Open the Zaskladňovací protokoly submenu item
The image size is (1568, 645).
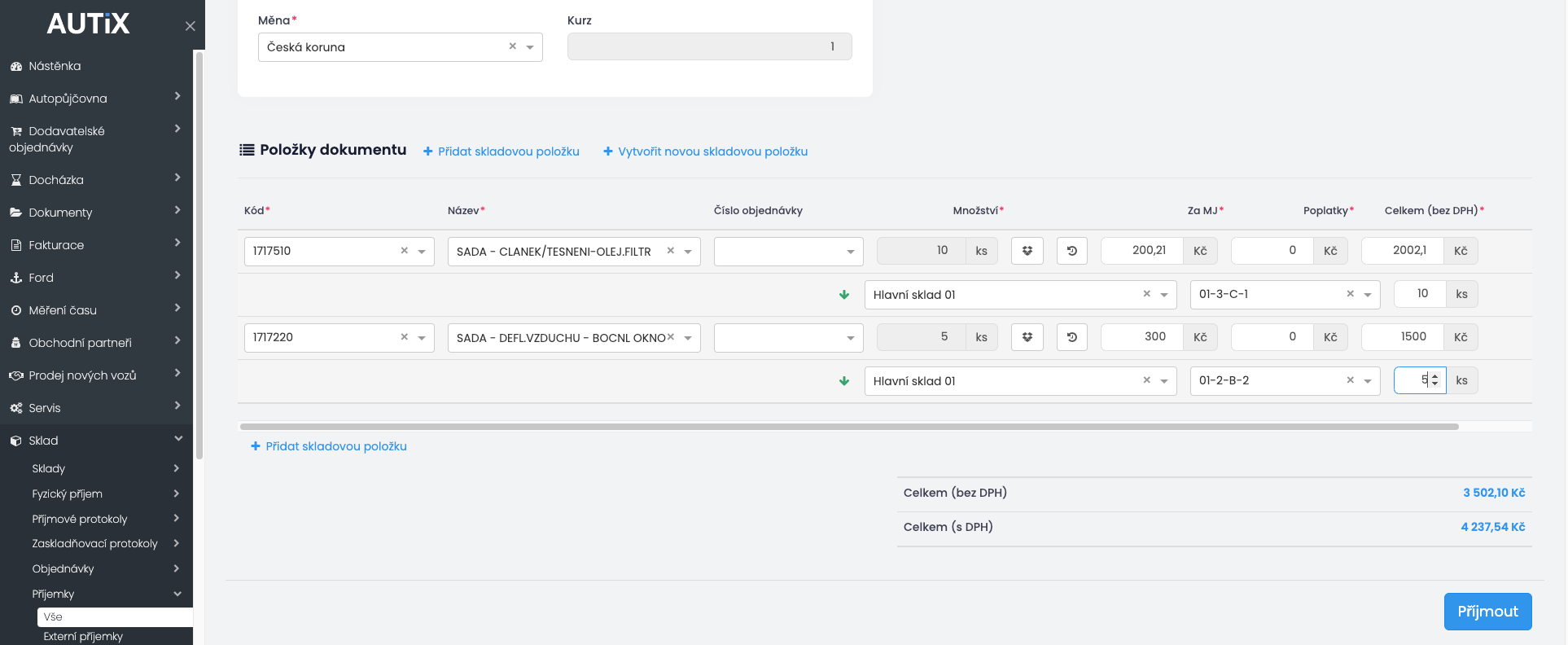click(x=97, y=544)
